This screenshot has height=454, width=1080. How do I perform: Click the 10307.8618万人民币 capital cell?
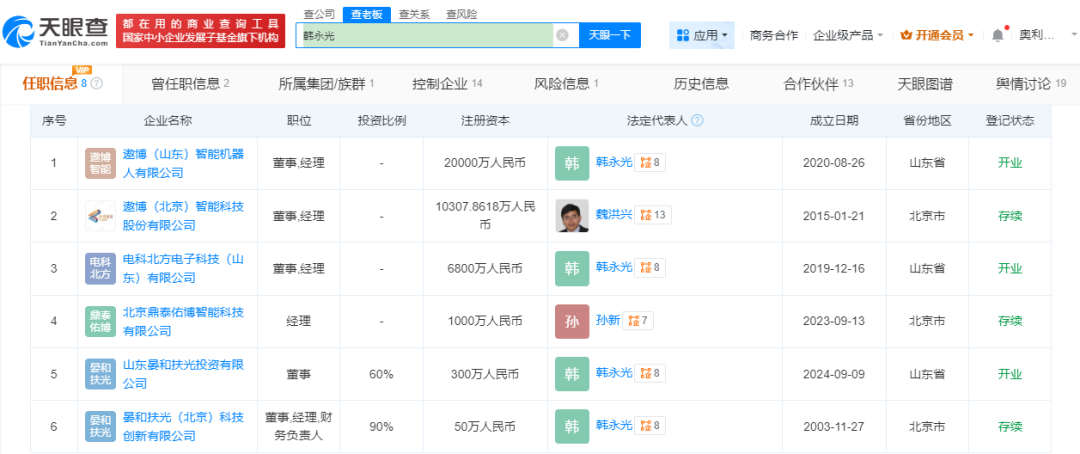point(486,216)
